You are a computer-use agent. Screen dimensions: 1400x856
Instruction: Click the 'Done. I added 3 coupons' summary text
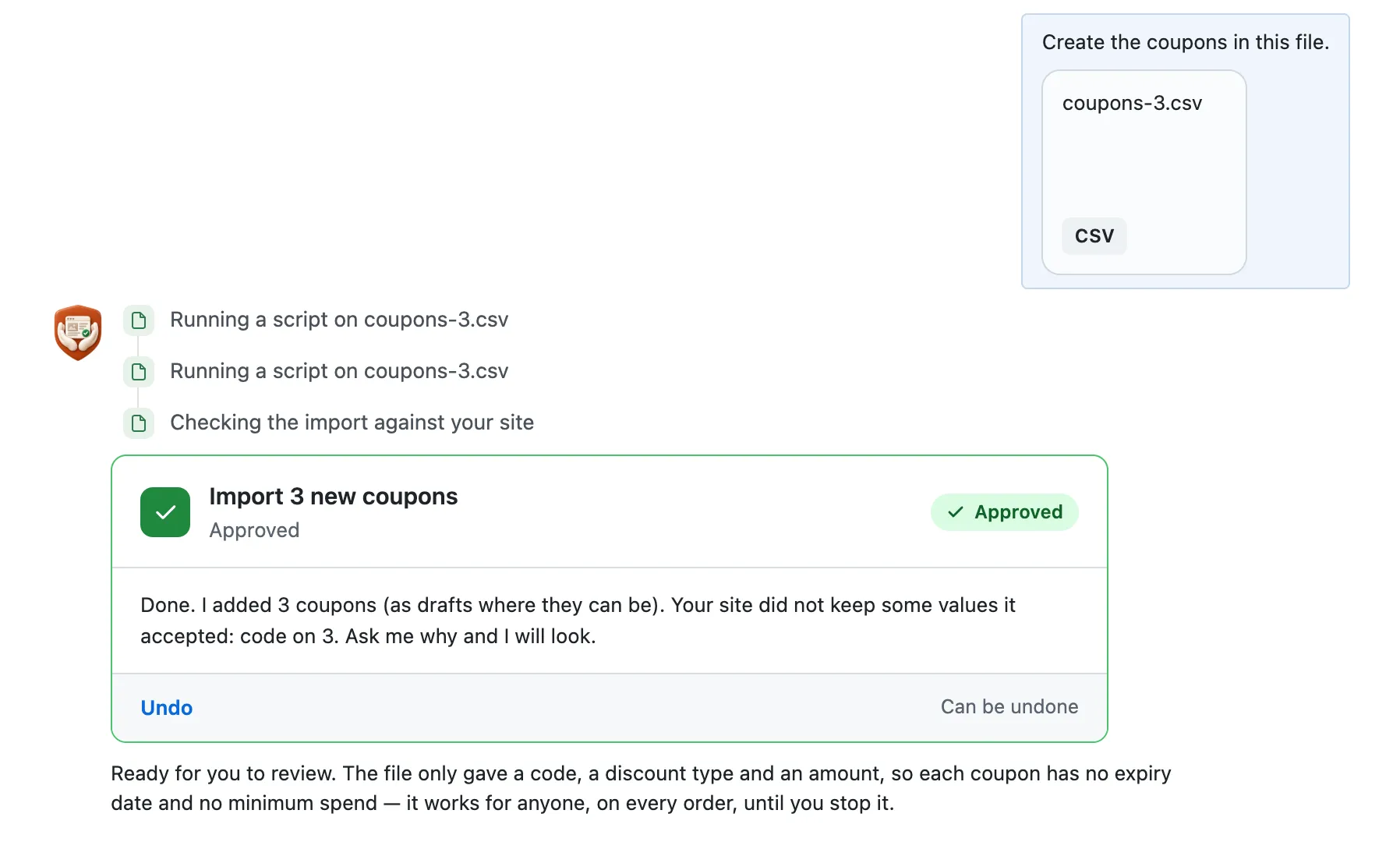[578, 621]
